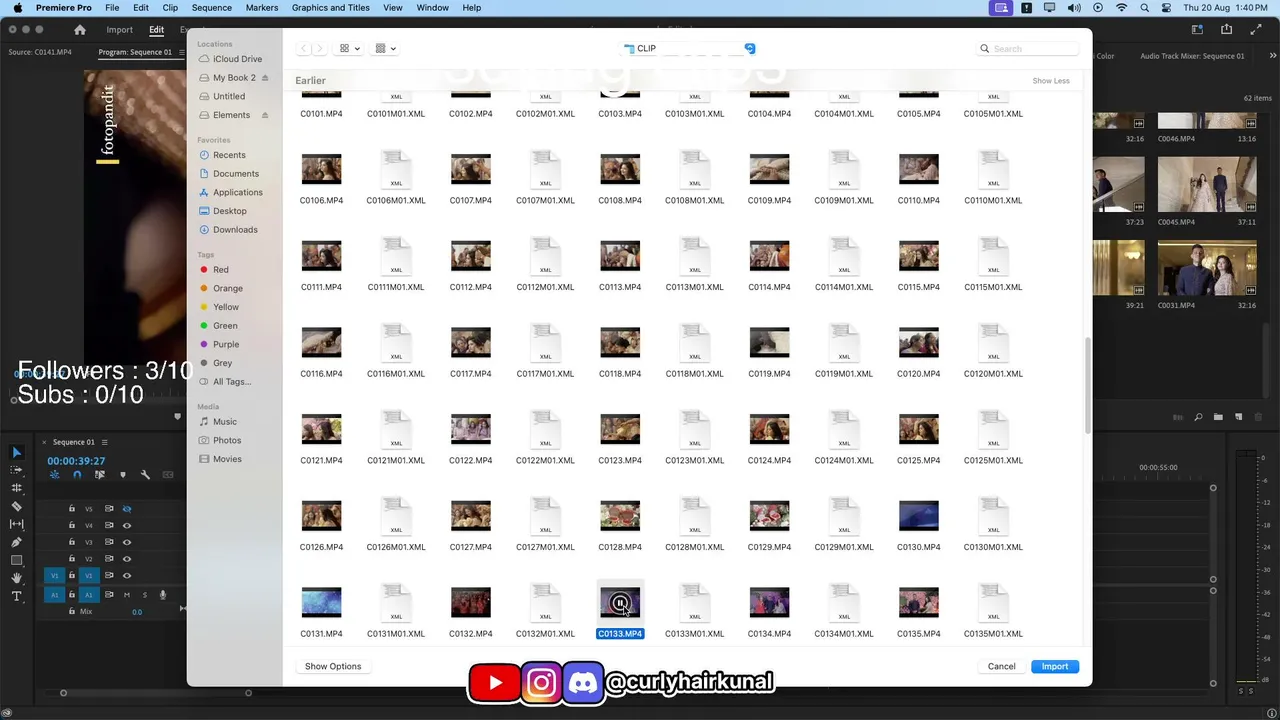
Task: Toggle V5 track output eye
Action: [126, 509]
